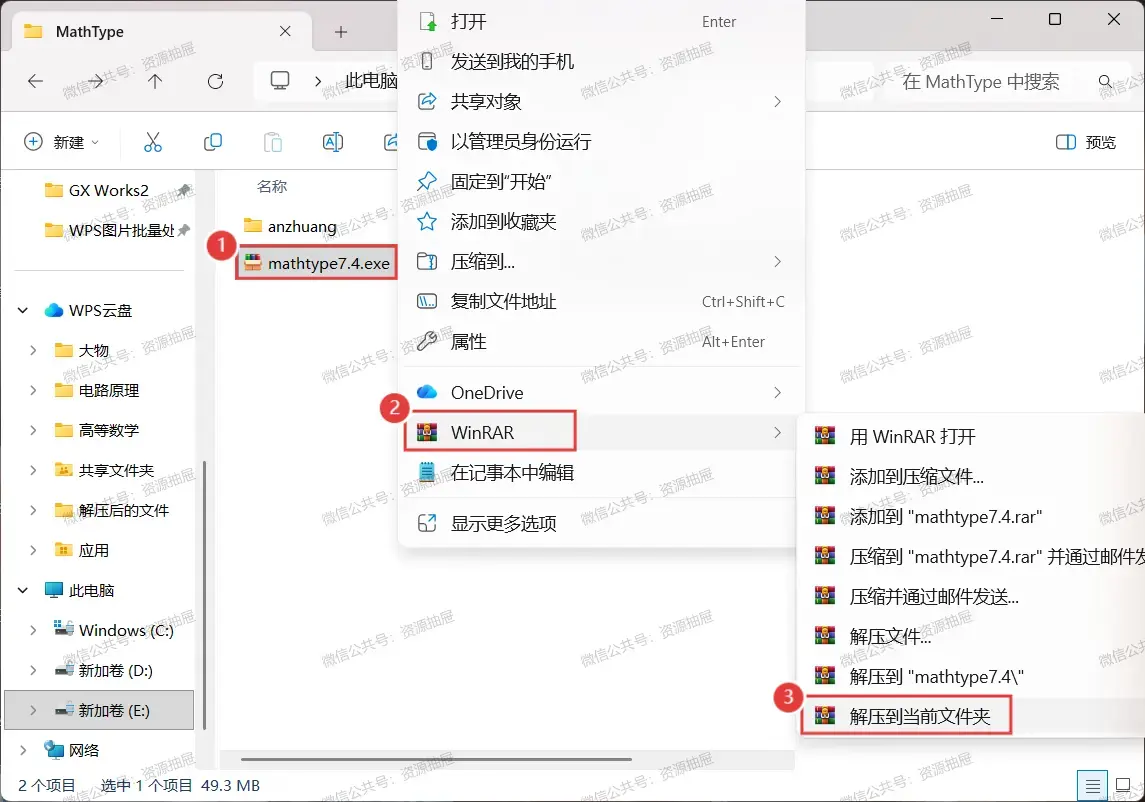This screenshot has height=802, width=1145.
Task: Open the OneDrive submenu
Action: point(601,393)
